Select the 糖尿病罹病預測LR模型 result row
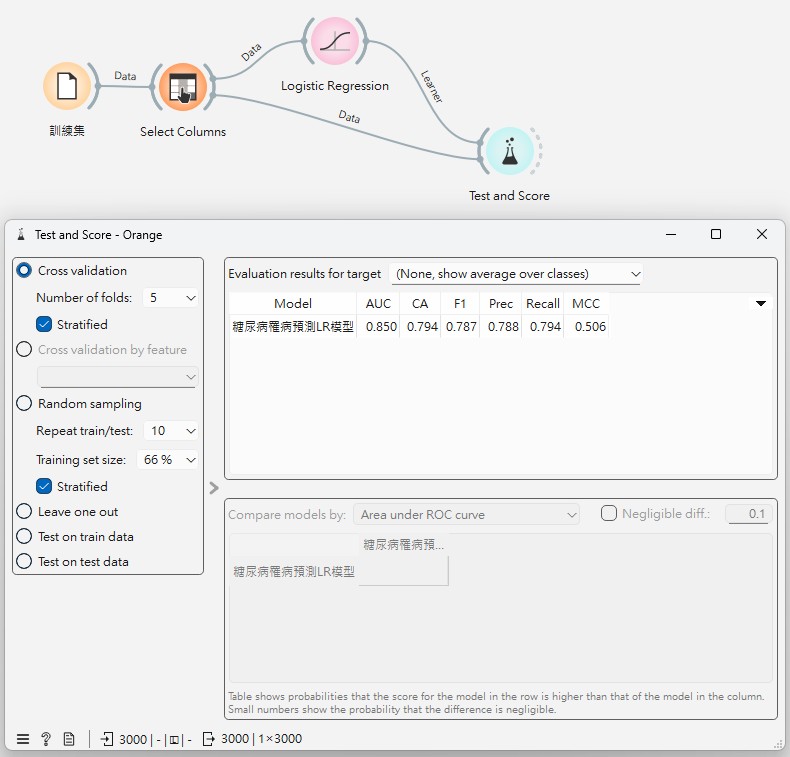 tap(293, 327)
